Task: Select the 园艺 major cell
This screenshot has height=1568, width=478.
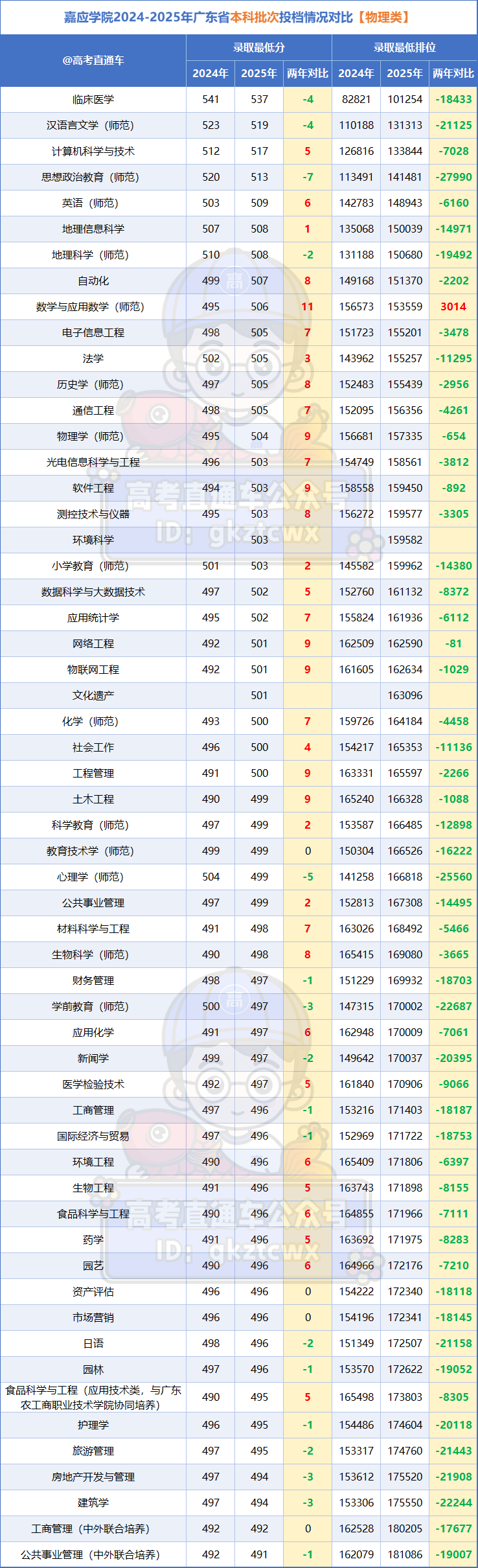Action: click(93, 1265)
